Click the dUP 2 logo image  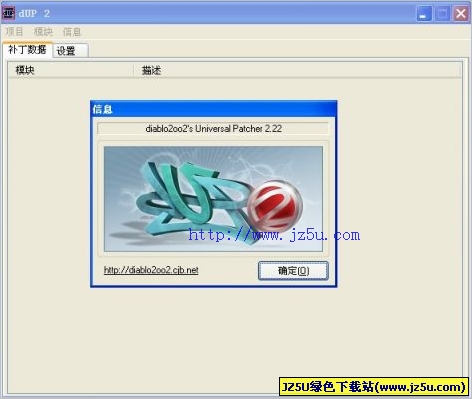(x=213, y=199)
